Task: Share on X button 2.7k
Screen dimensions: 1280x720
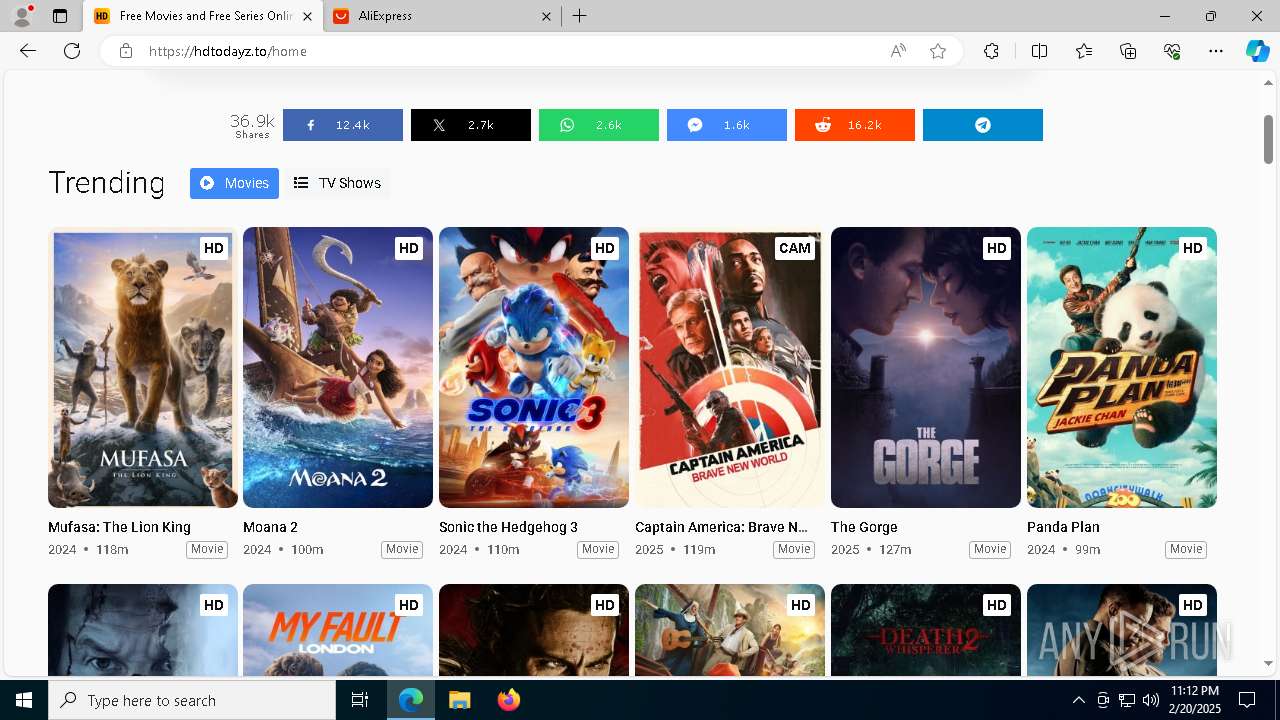Action: (471, 125)
